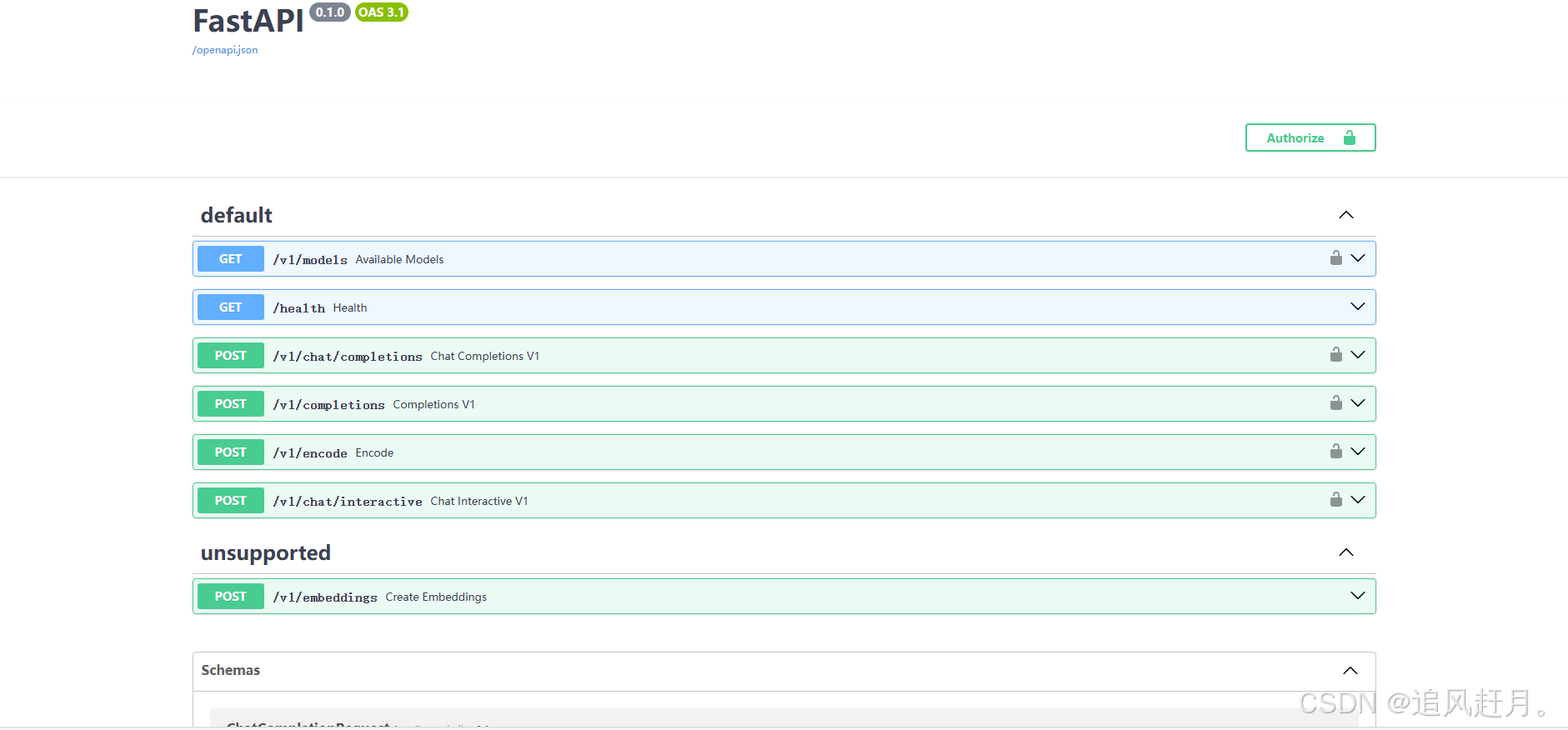Click the /v1/chat/completions path text

348,357
